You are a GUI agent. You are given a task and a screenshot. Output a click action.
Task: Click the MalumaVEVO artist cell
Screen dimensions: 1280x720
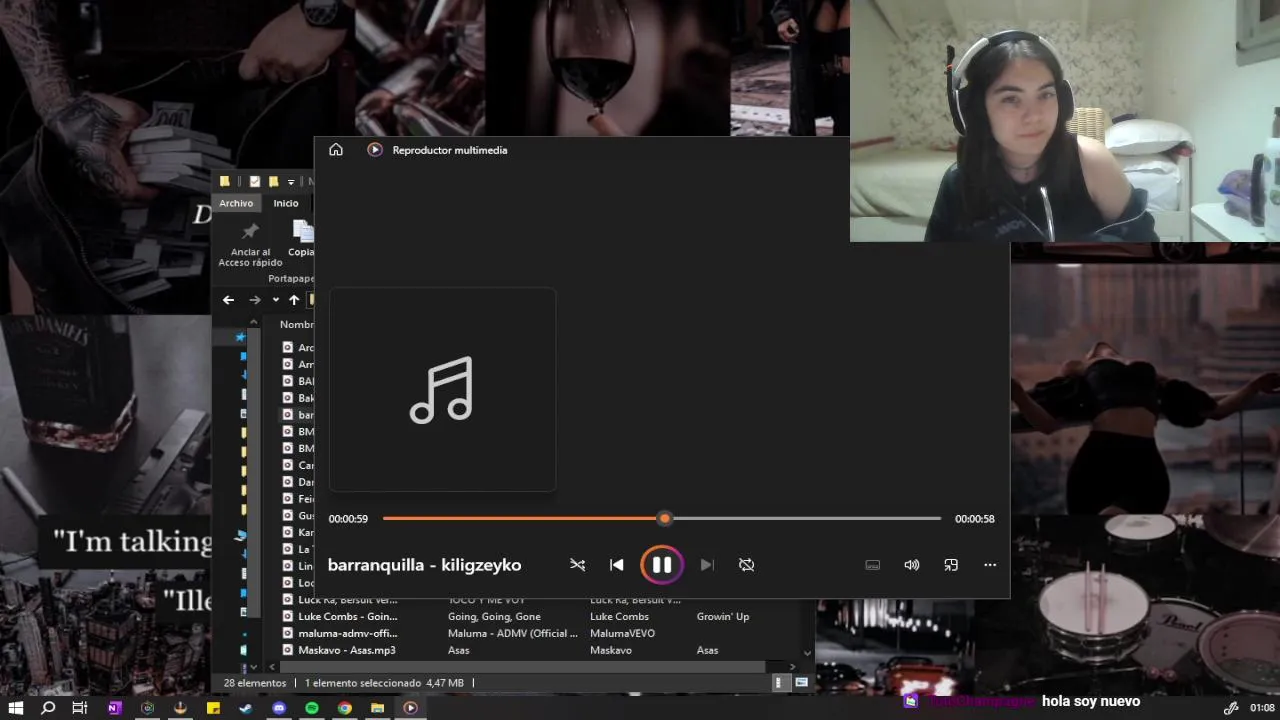click(622, 633)
